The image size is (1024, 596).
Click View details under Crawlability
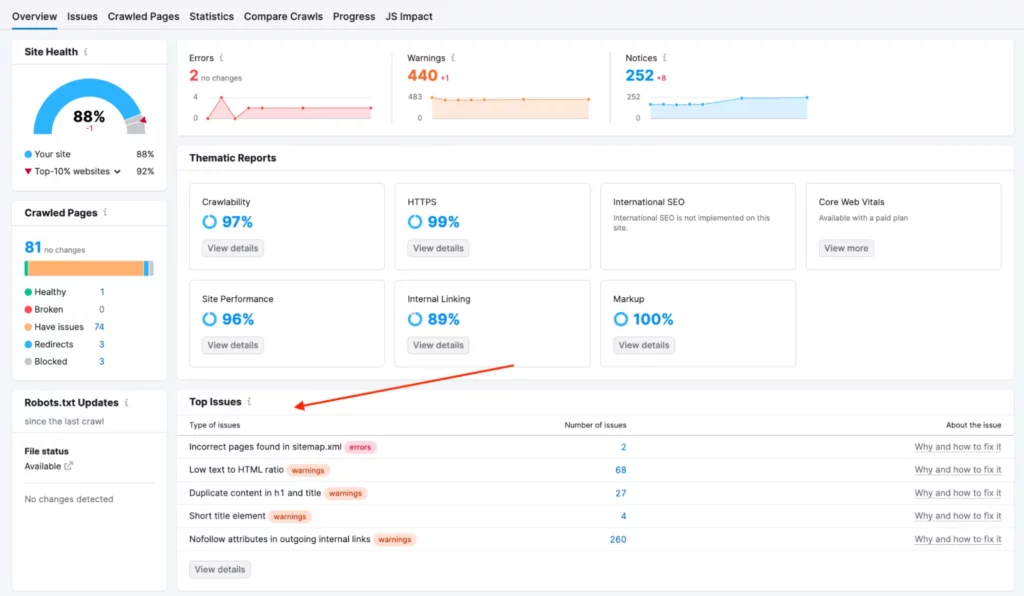coord(232,248)
